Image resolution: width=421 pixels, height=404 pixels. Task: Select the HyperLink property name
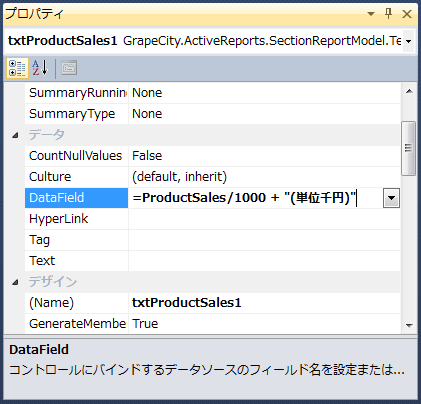59,219
